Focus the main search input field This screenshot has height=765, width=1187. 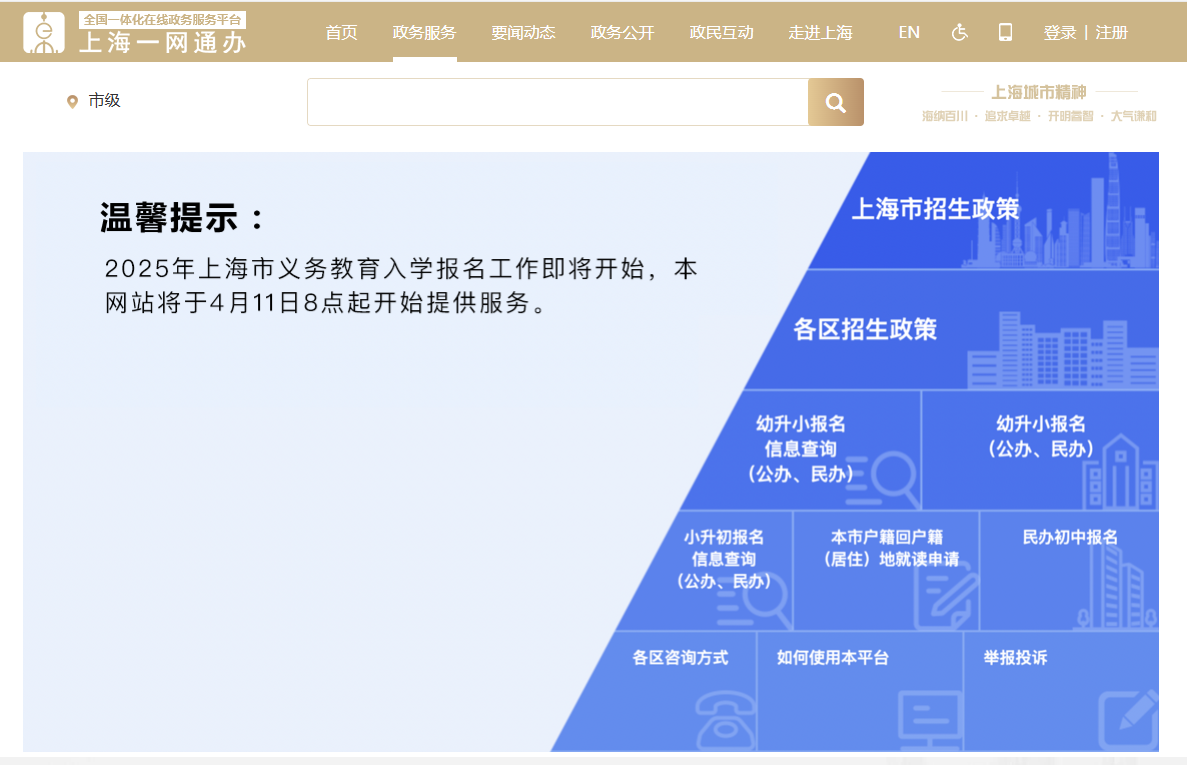(x=557, y=102)
